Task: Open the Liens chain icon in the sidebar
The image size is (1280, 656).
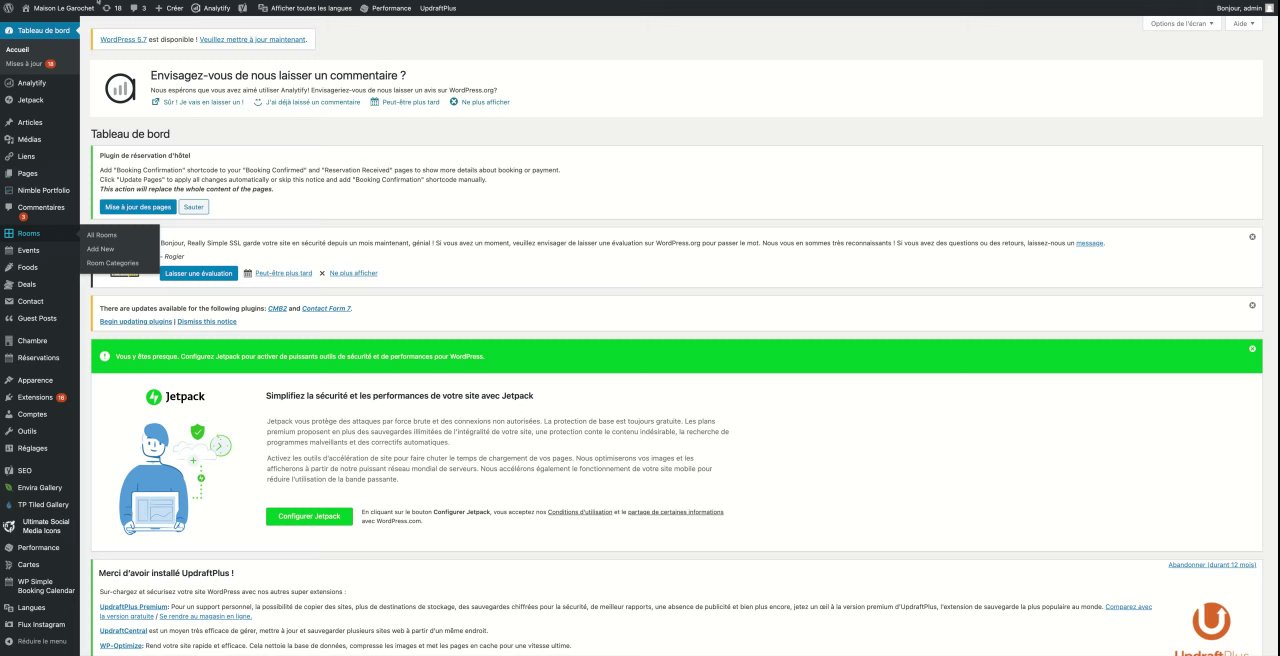Action: 9,156
